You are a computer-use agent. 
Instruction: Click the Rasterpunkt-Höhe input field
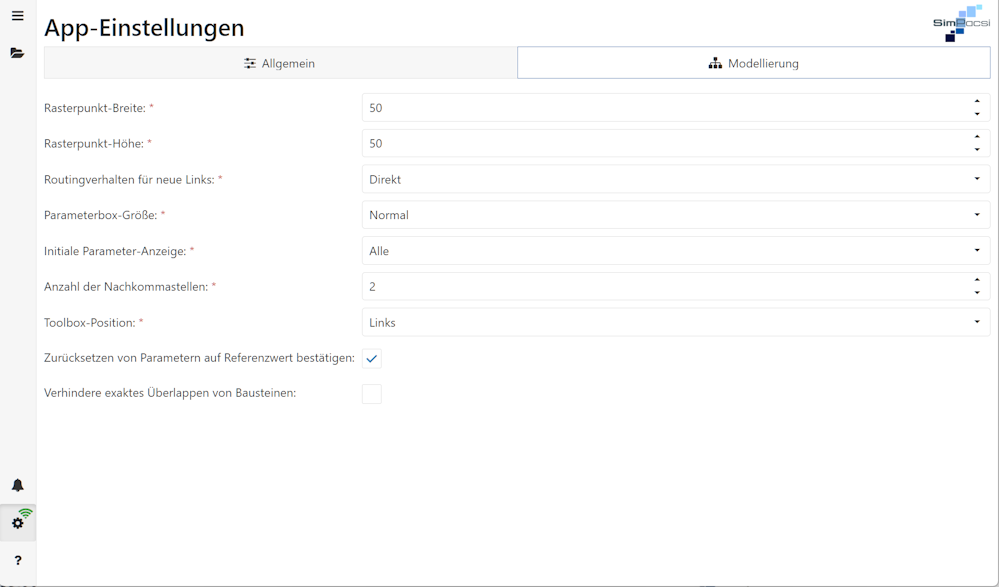(600, 142)
